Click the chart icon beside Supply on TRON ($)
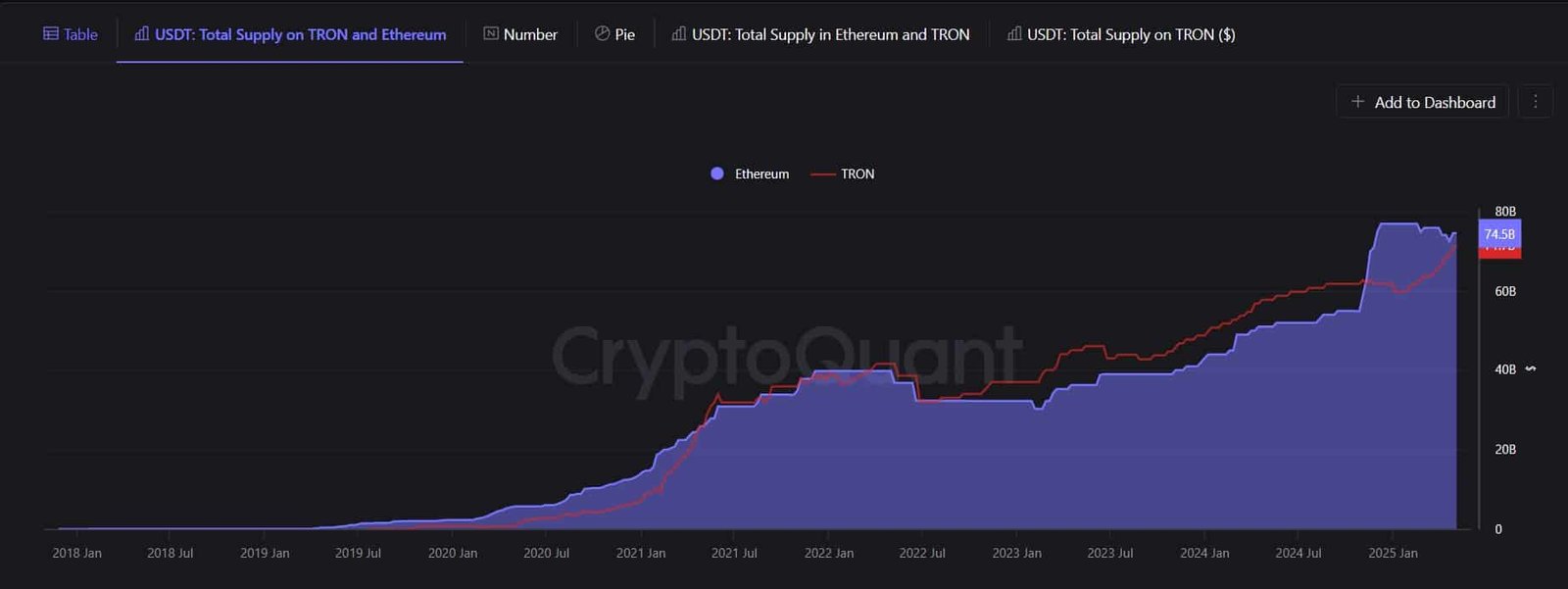Screen dimensions: 1568x589 pyautogui.click(x=1014, y=34)
